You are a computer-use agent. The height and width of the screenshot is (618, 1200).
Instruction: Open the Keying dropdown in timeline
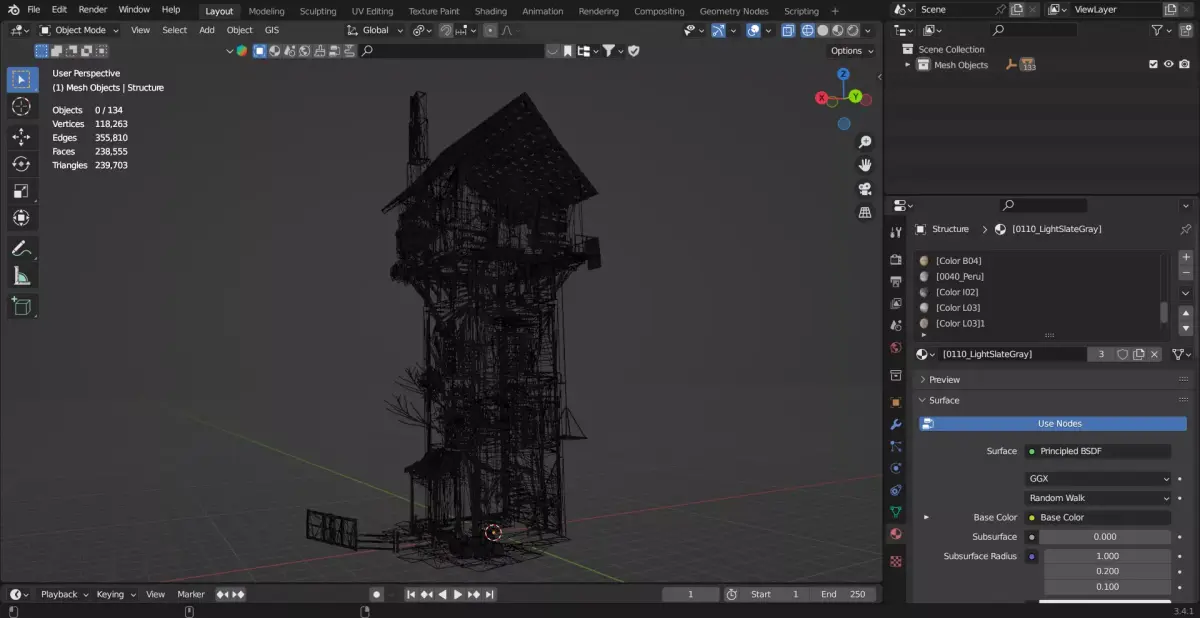pyautogui.click(x=115, y=594)
